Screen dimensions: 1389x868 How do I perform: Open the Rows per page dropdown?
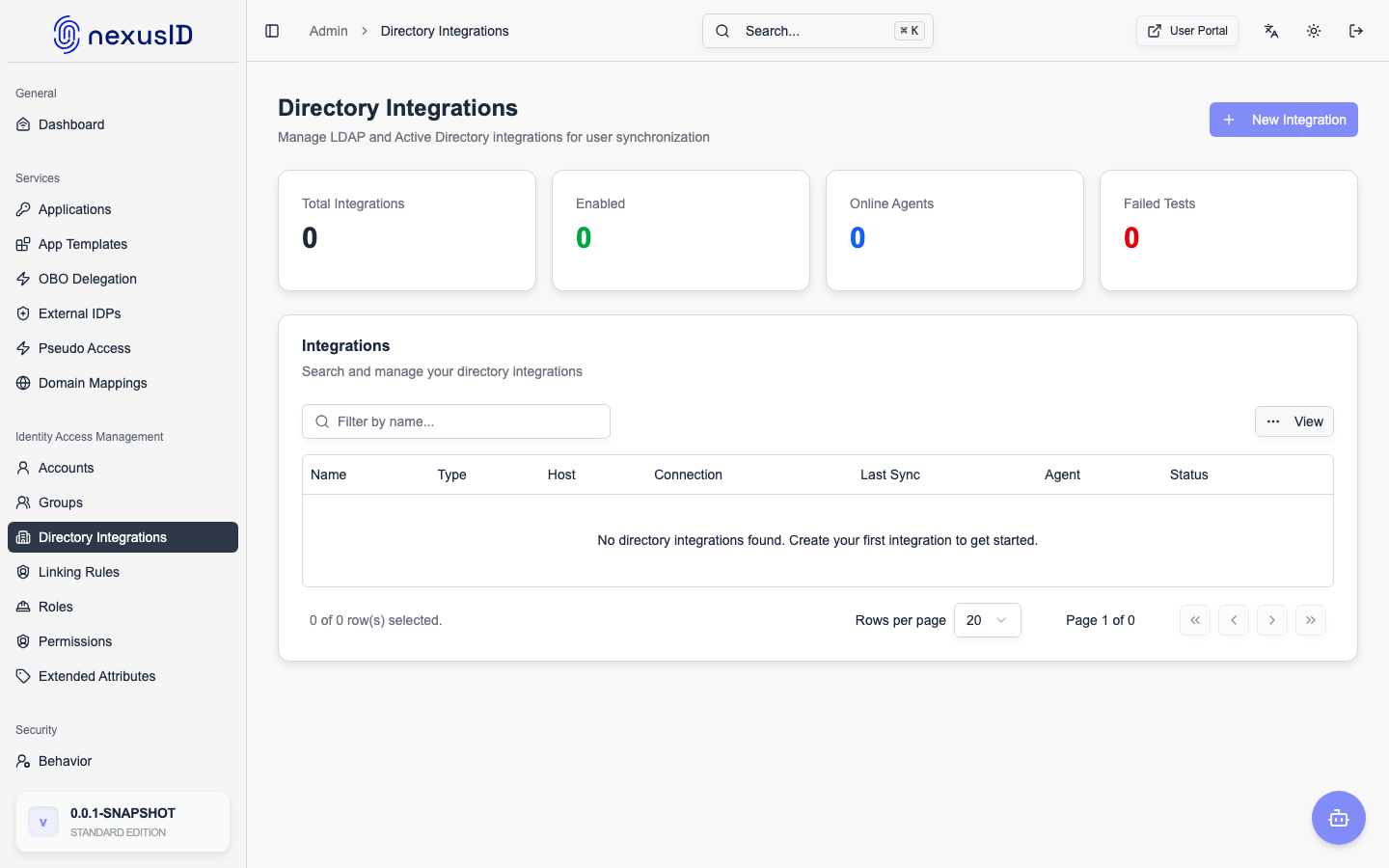[988, 620]
